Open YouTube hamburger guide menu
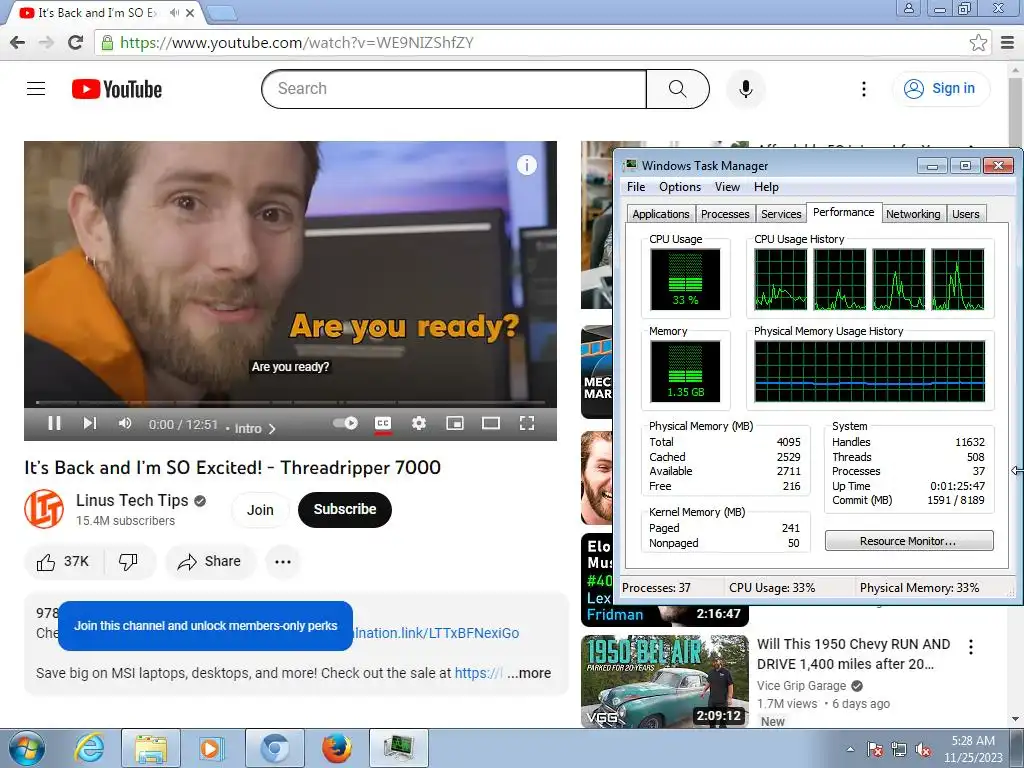1024x768 pixels. coord(36,88)
